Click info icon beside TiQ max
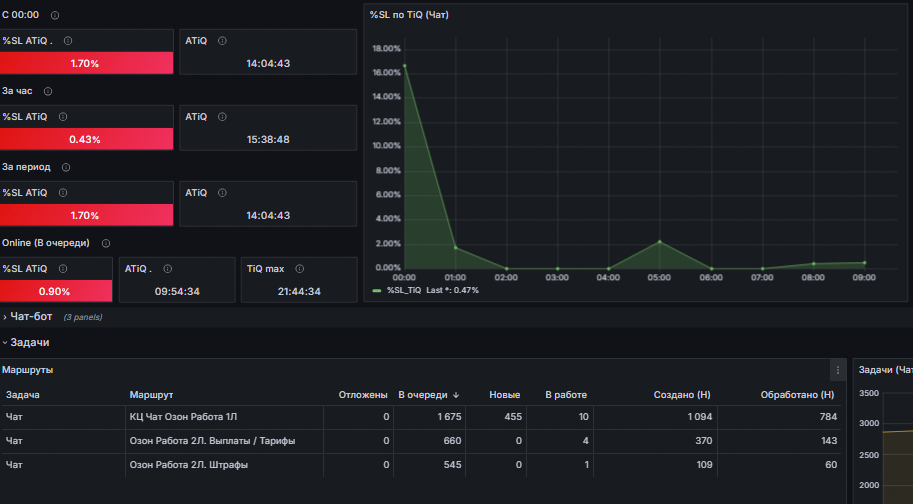The height and width of the screenshot is (504, 913). pos(299,269)
